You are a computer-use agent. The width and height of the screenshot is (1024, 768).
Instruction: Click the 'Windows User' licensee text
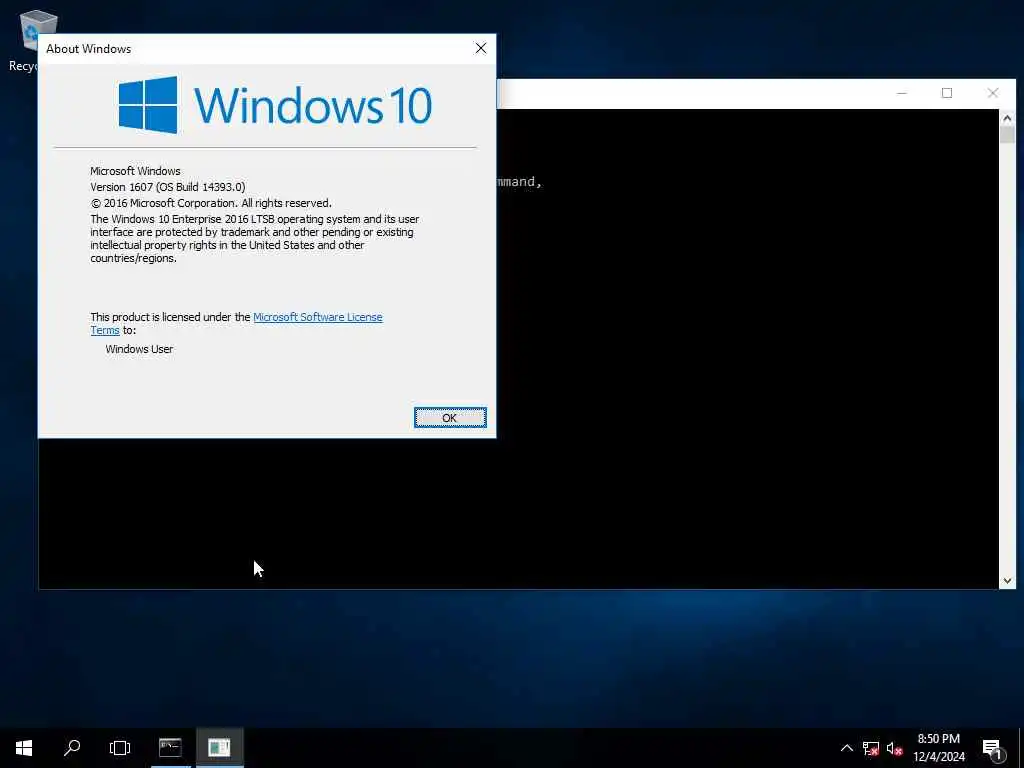tap(139, 349)
